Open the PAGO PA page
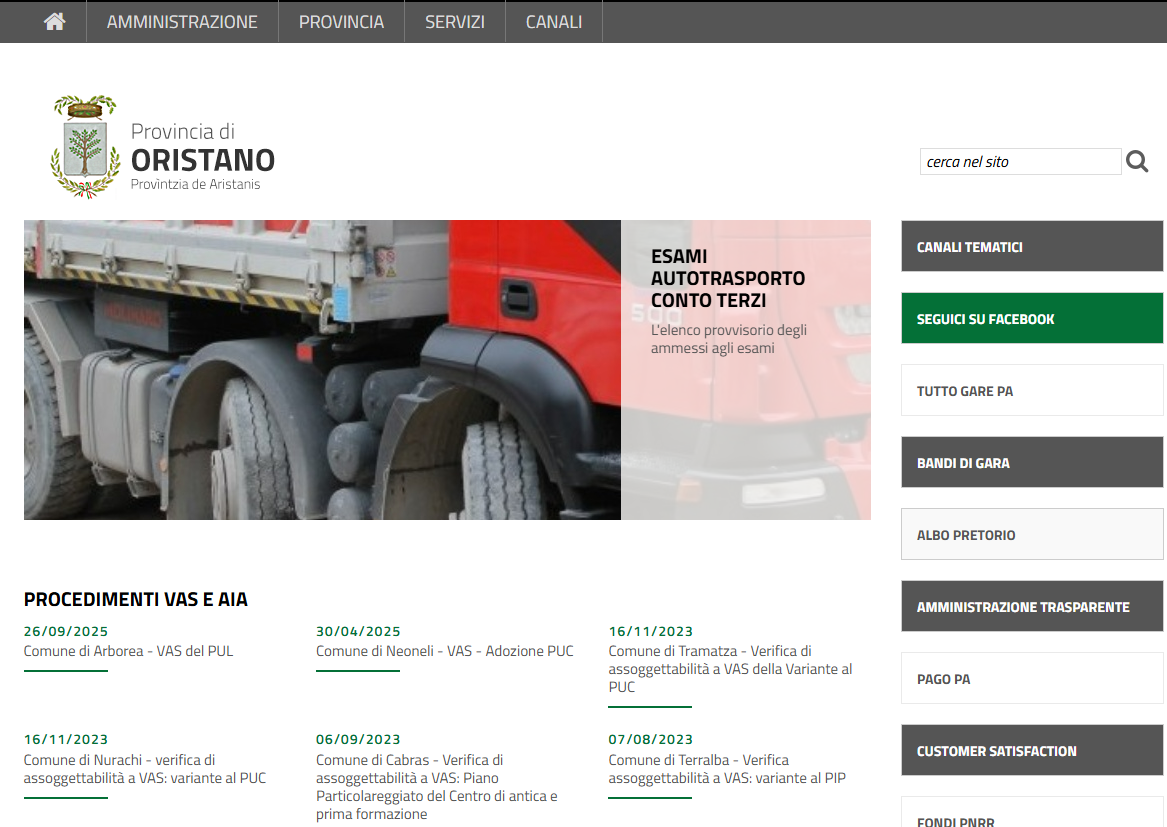 tap(1031, 678)
